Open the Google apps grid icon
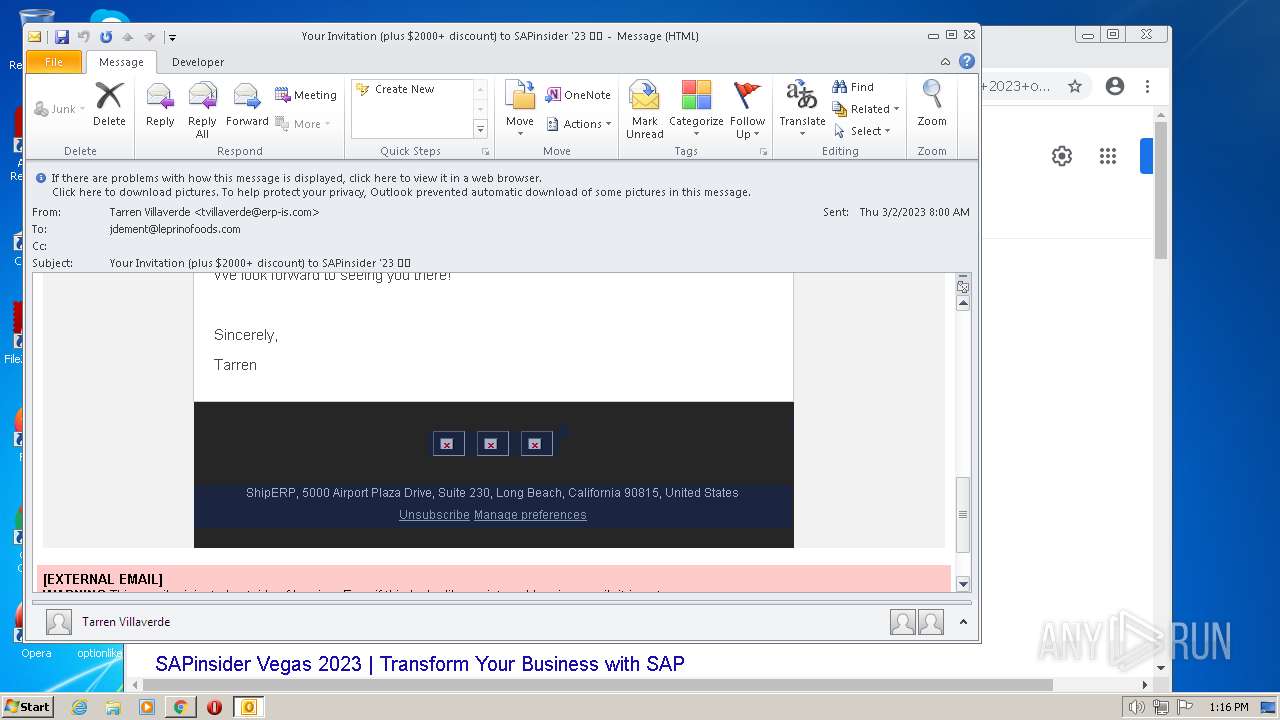 pyautogui.click(x=1108, y=156)
